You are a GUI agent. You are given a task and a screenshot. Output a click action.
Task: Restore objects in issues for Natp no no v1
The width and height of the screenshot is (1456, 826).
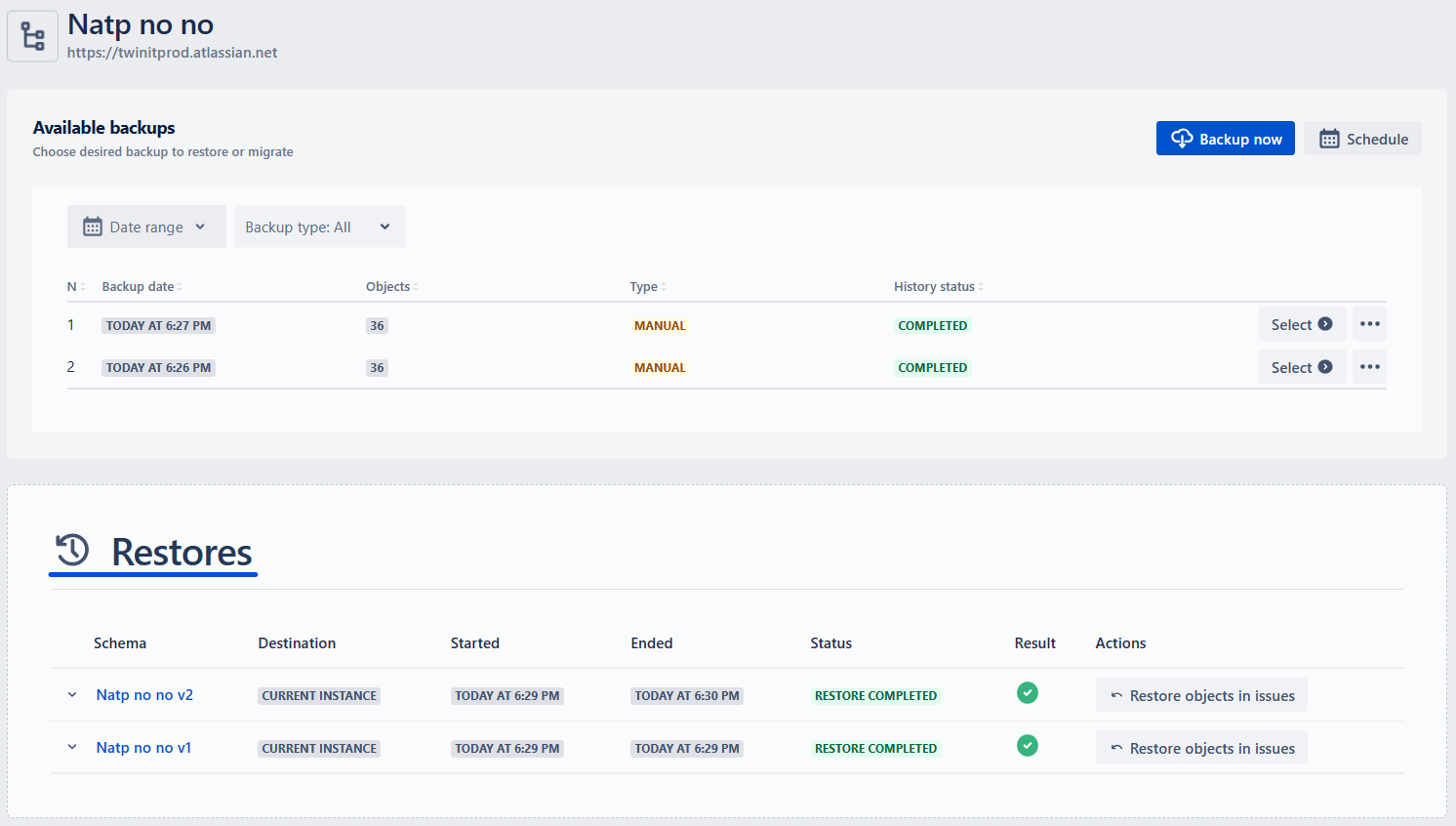[1201, 748]
